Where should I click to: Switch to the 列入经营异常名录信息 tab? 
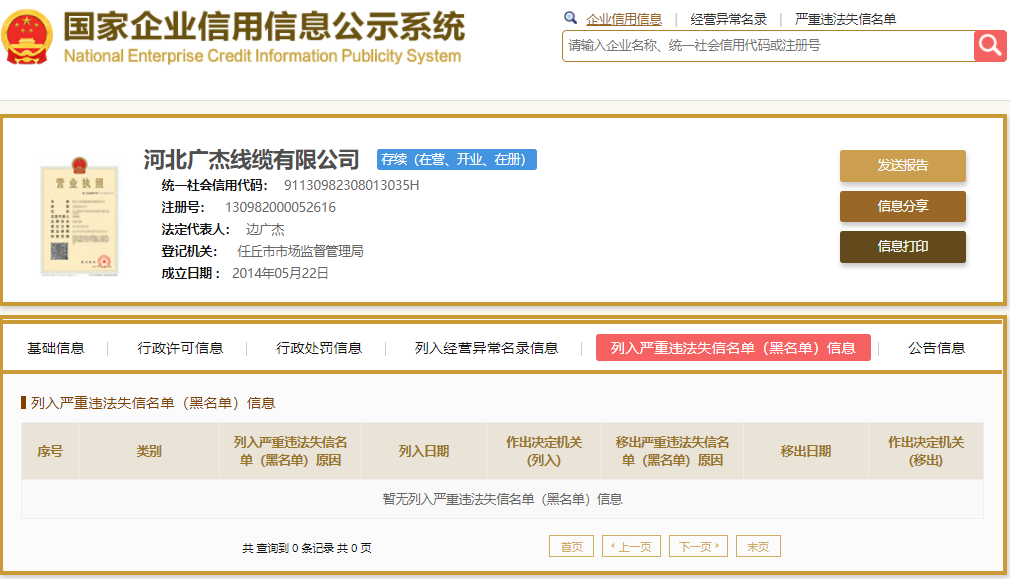click(x=486, y=348)
